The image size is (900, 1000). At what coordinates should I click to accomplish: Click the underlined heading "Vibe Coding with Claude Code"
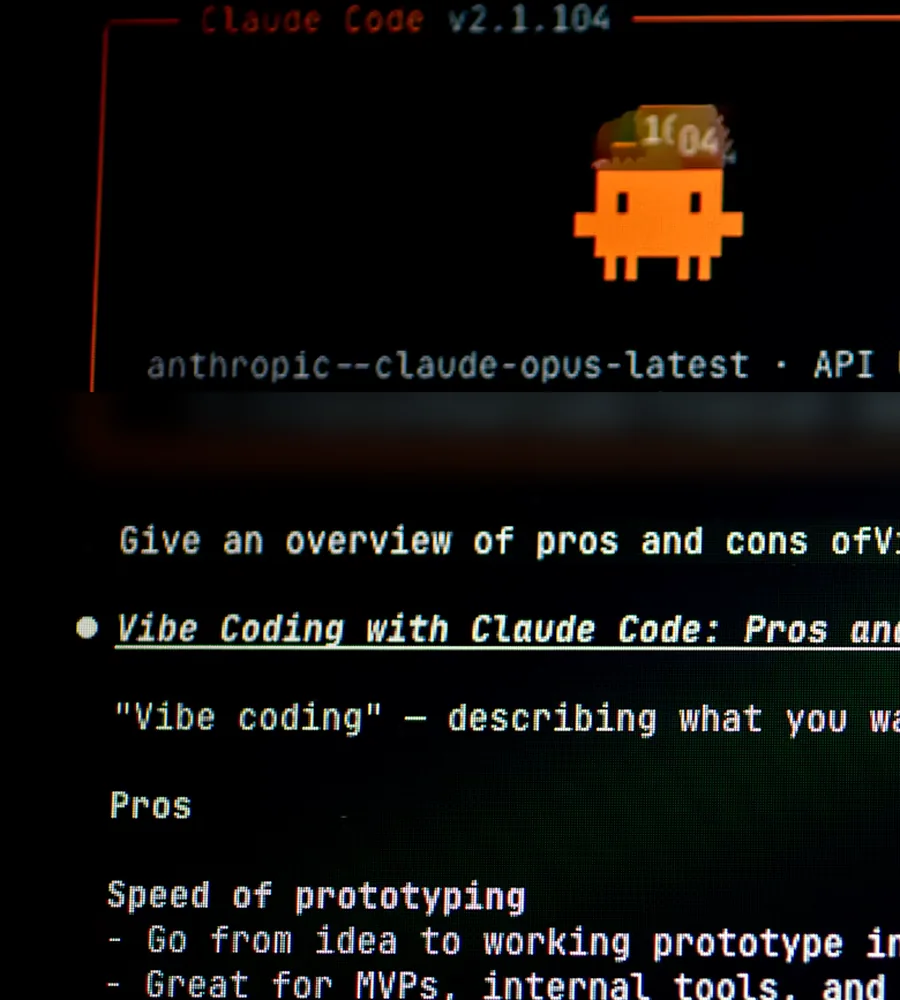pos(507,629)
